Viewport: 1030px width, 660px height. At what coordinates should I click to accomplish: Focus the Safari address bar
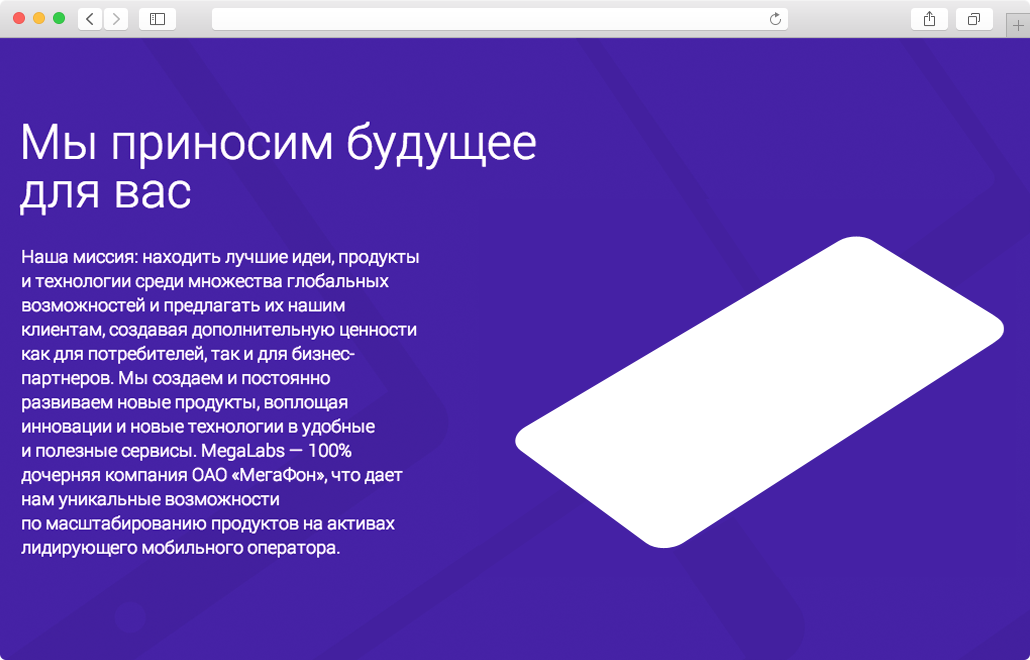click(490, 19)
